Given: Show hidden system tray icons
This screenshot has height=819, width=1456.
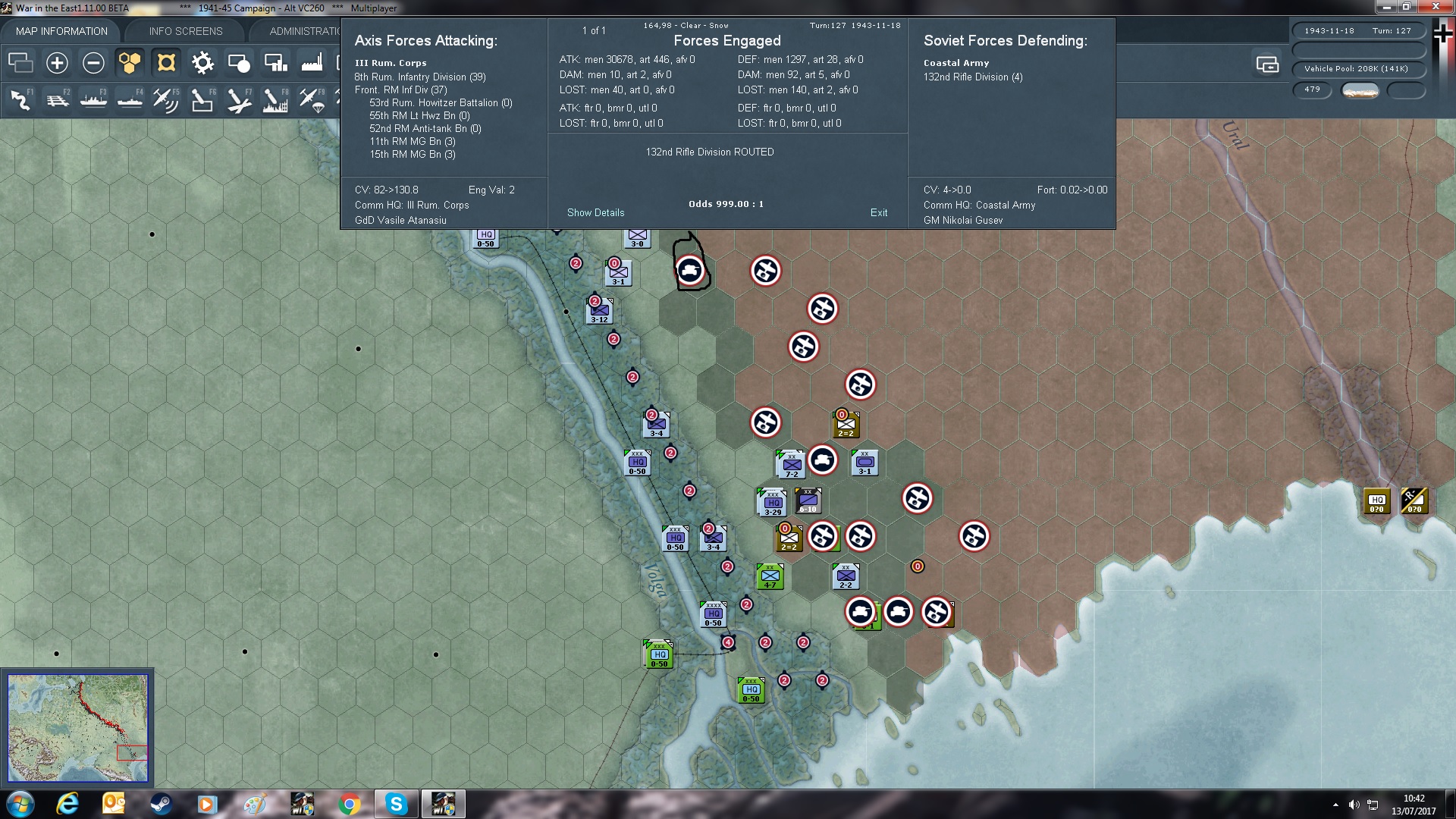Looking at the screenshot, I should [x=1335, y=805].
